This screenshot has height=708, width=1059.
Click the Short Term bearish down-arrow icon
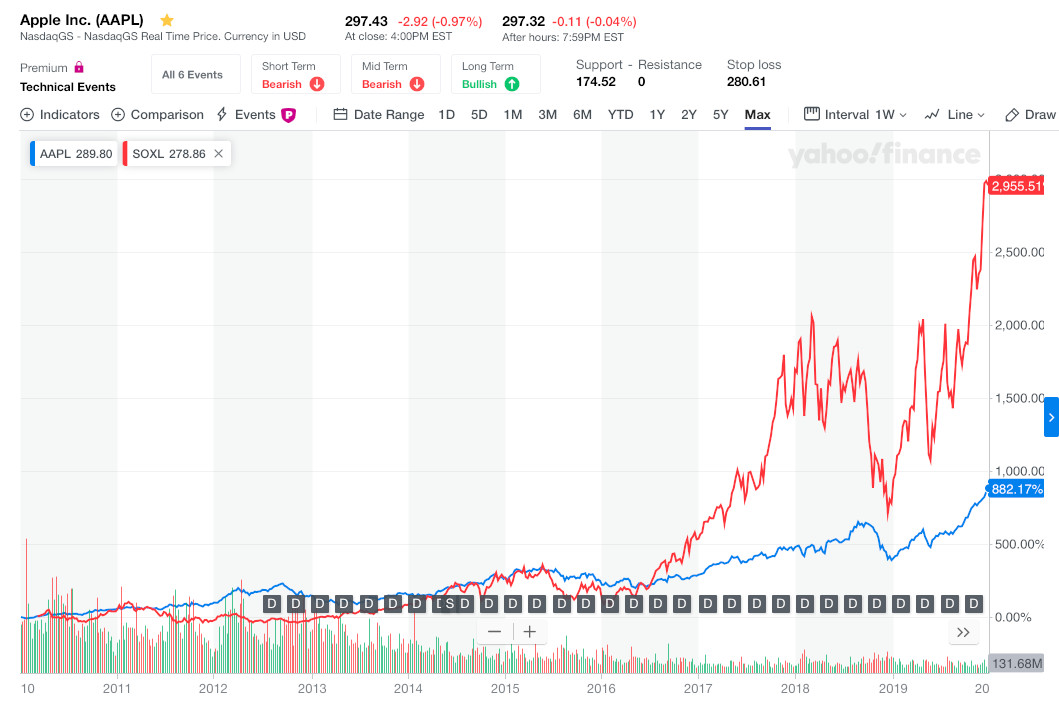pyautogui.click(x=317, y=84)
